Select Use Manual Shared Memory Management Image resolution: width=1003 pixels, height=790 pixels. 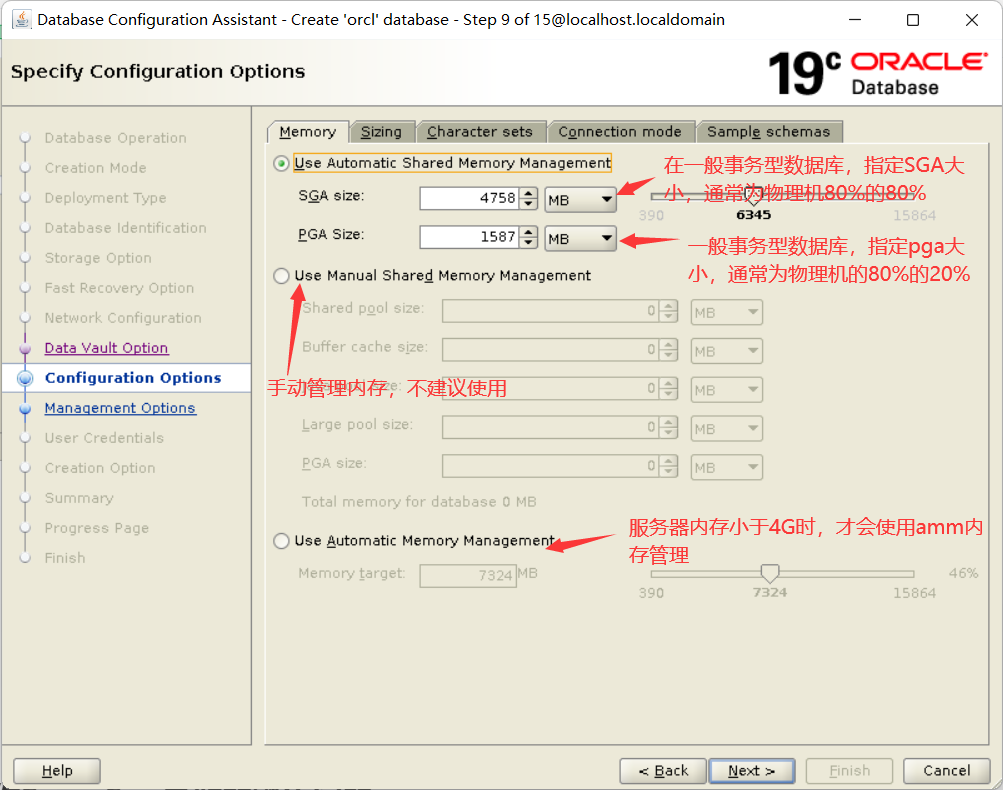[x=281, y=276]
